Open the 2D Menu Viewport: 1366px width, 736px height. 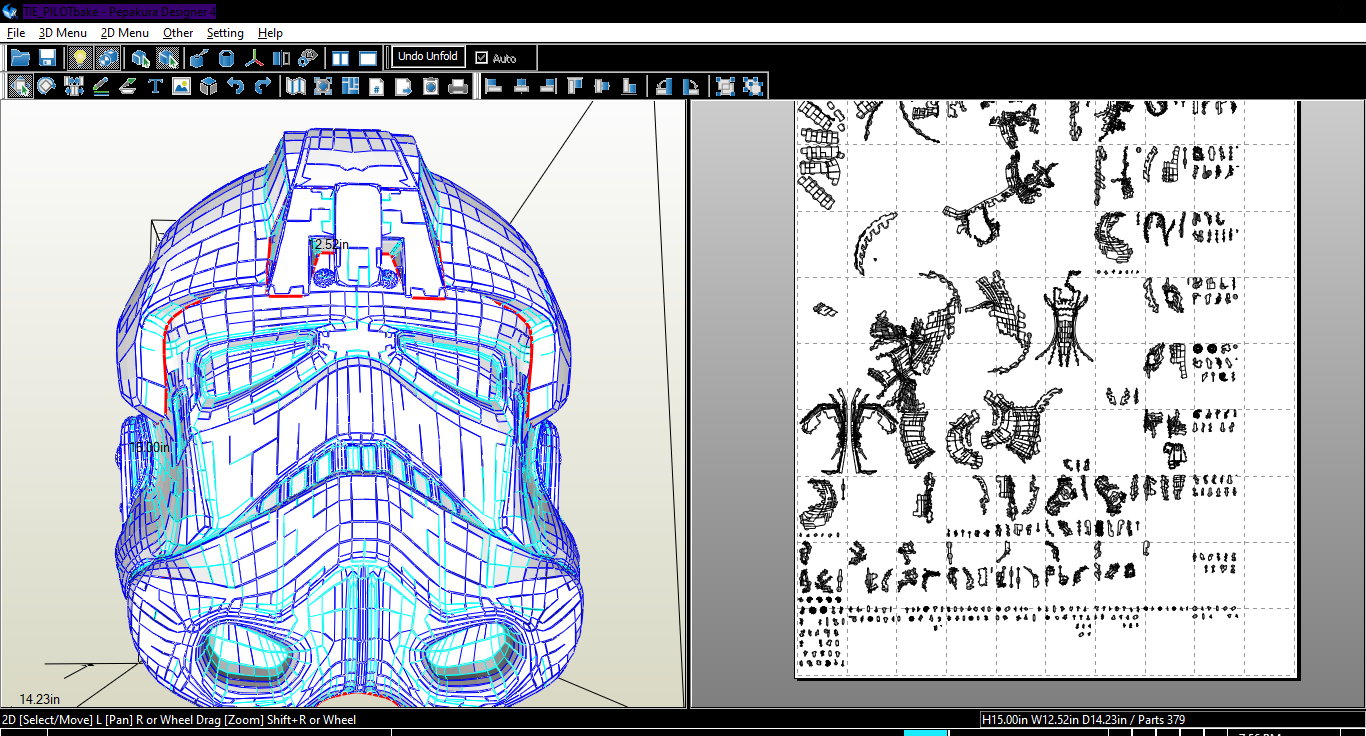click(x=125, y=33)
